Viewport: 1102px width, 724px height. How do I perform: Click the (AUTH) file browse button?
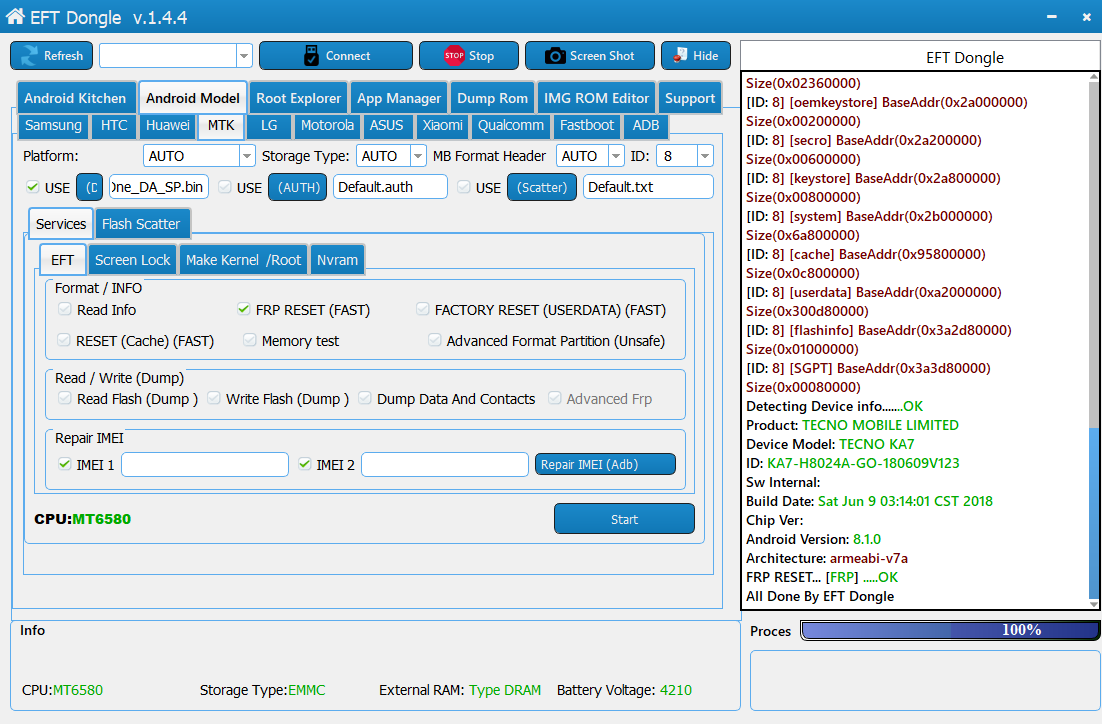tap(298, 187)
